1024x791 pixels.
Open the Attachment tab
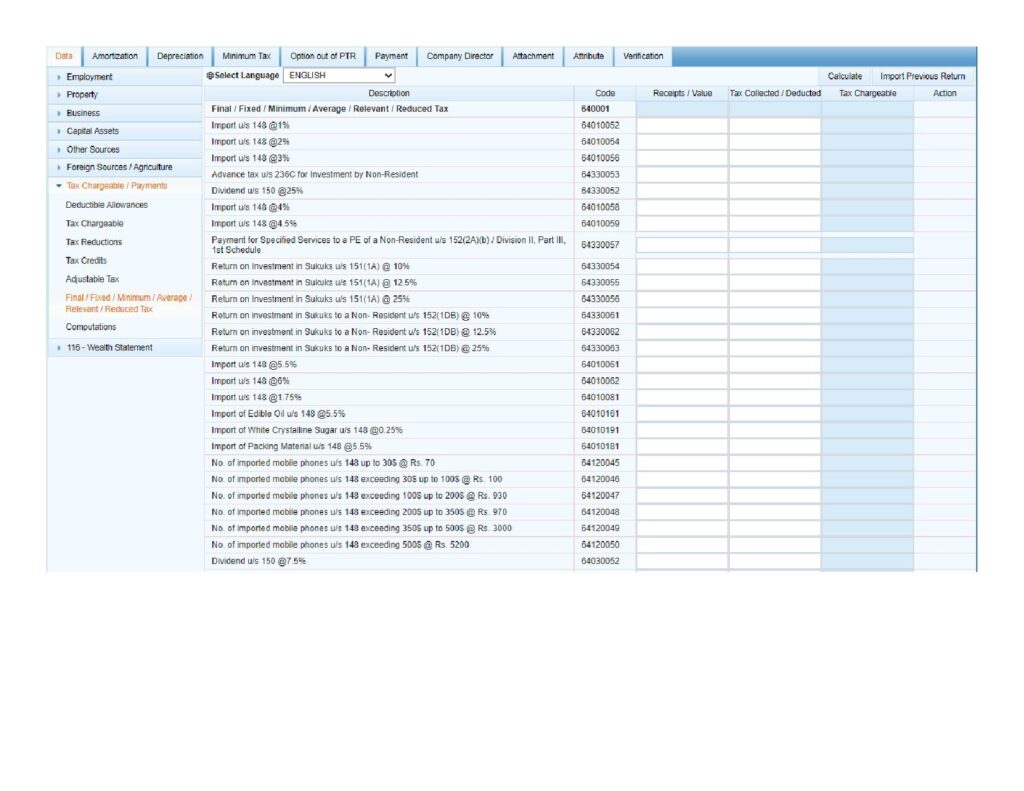point(533,57)
